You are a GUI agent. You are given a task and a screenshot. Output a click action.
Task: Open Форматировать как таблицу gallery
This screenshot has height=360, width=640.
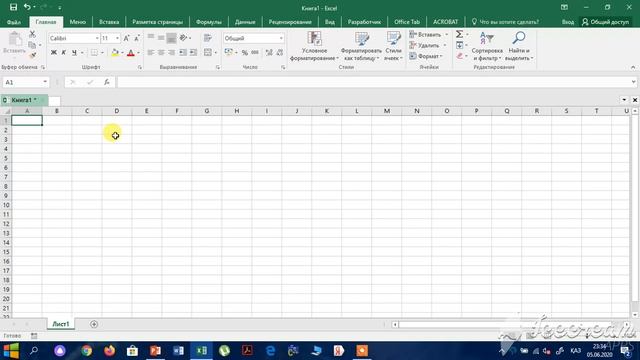tap(361, 46)
